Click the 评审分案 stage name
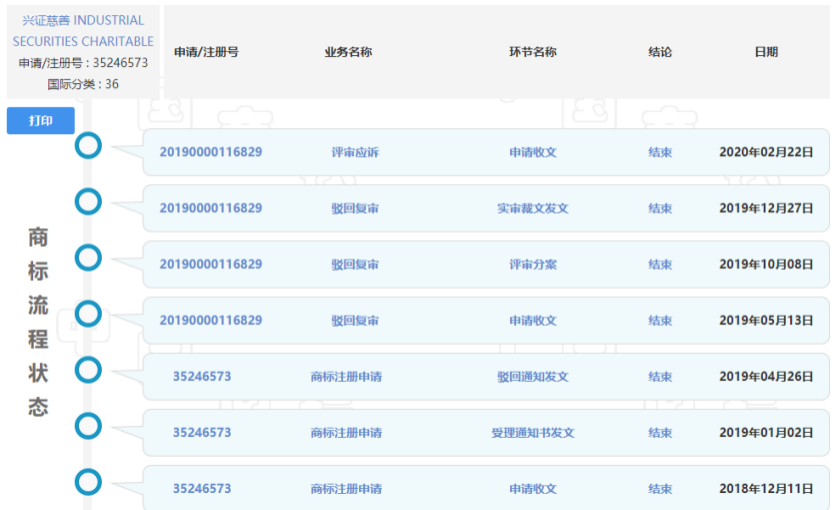Screen dimensions: 832x510 (x=533, y=264)
